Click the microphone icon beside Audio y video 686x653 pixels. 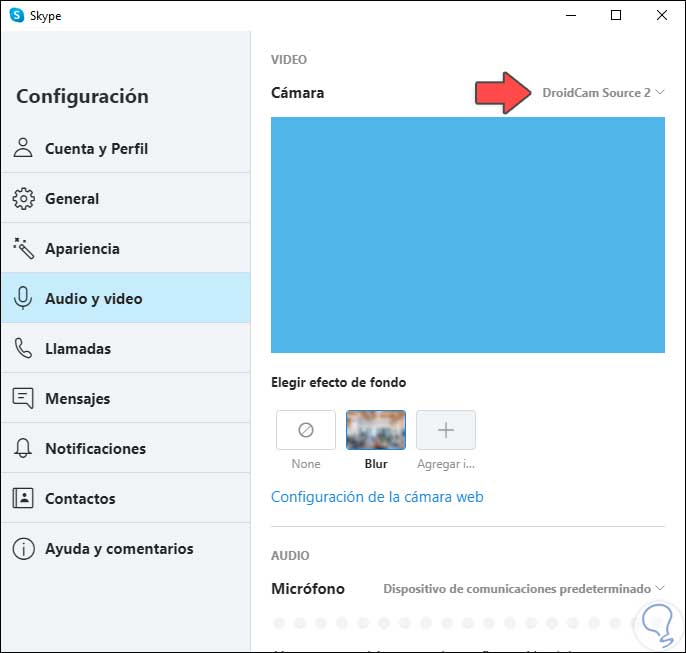click(23, 298)
